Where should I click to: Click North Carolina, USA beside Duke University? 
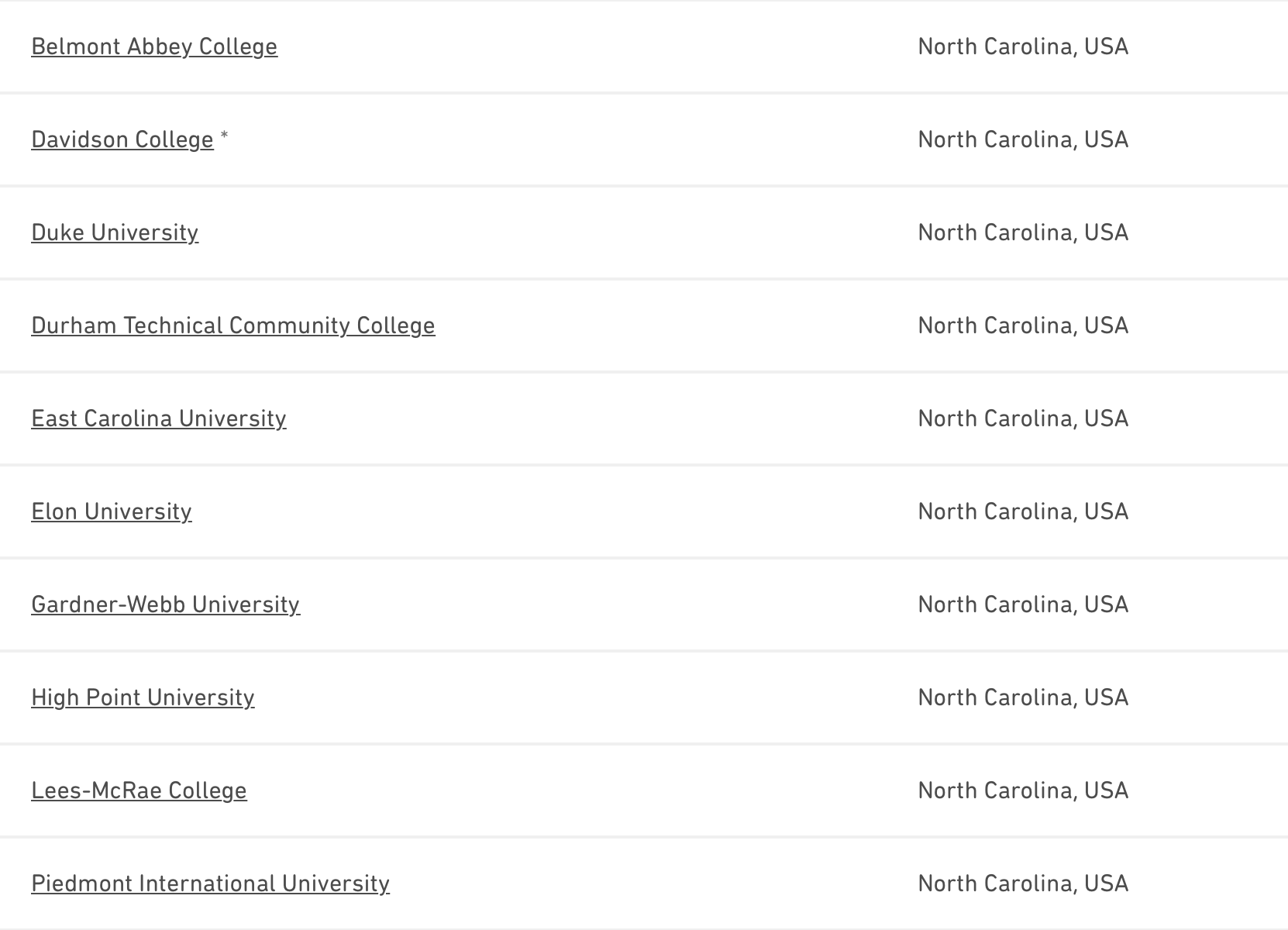click(x=1023, y=232)
